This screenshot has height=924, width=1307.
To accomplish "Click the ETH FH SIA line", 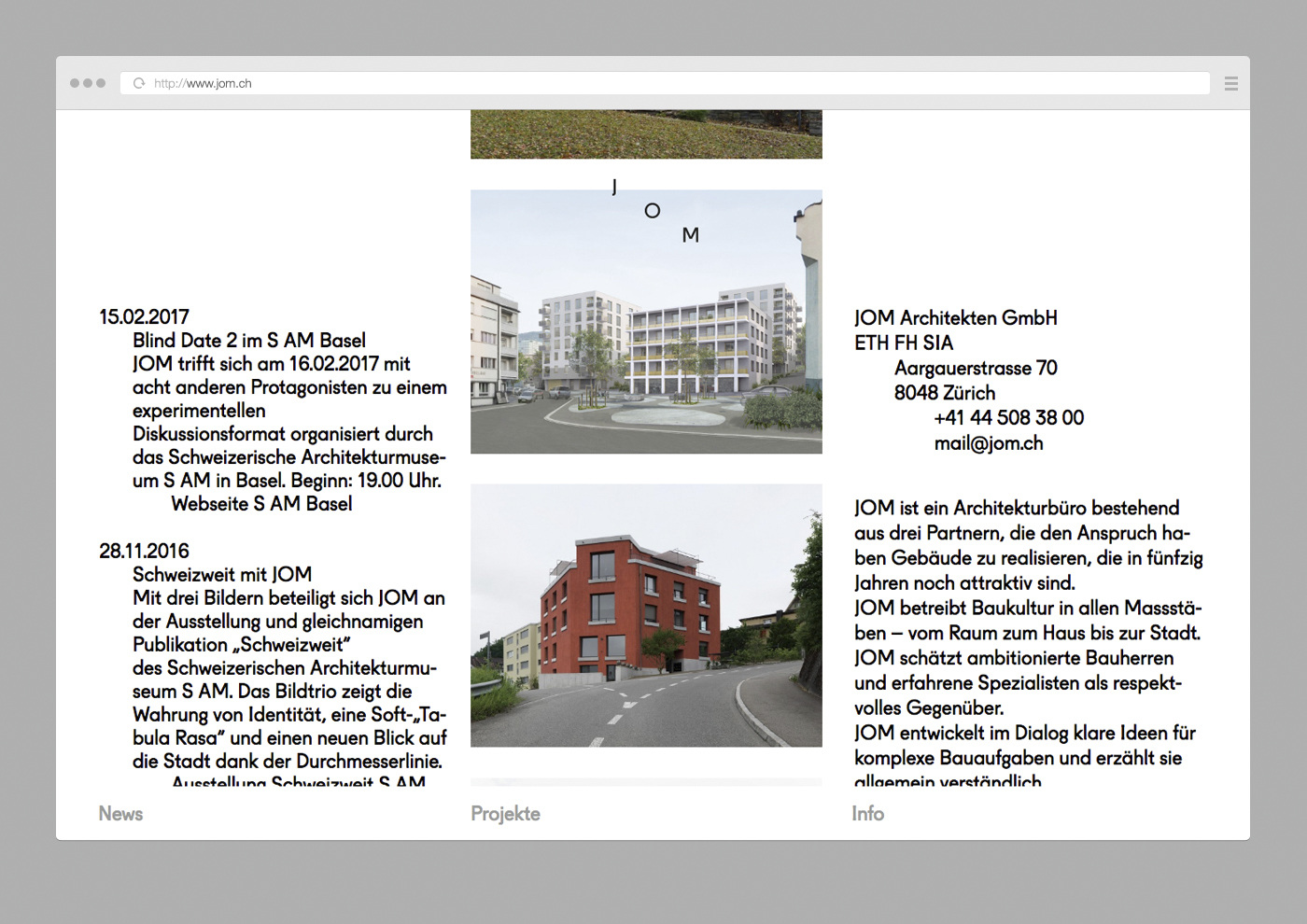I will click(x=904, y=343).
